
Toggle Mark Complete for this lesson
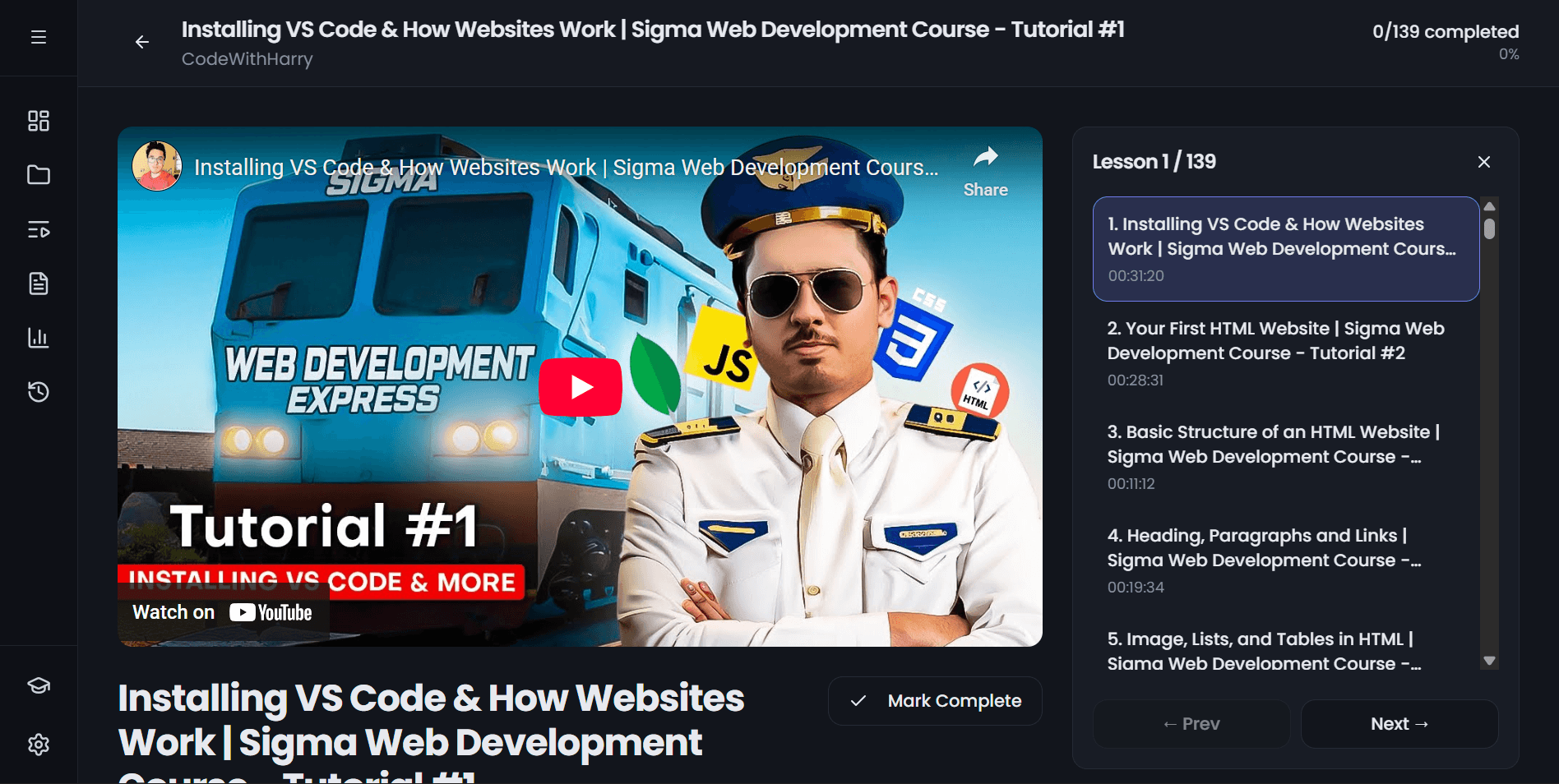[935, 701]
